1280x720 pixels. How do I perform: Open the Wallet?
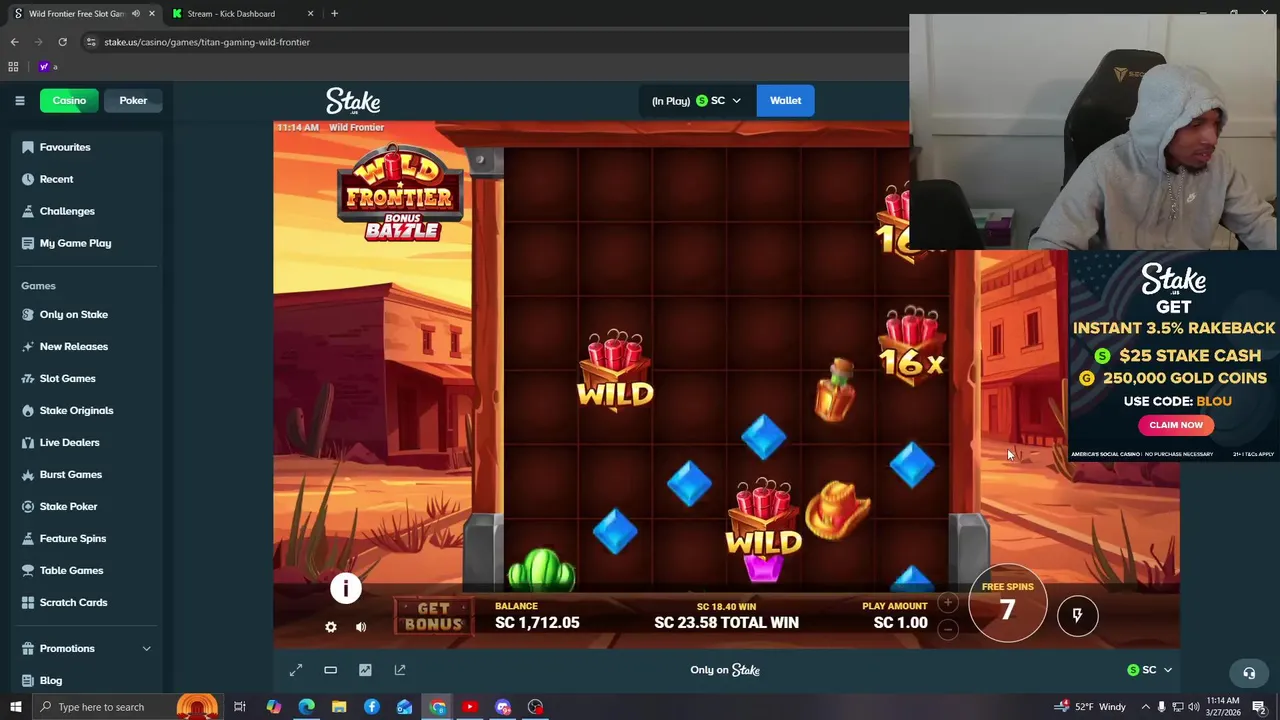point(785,100)
